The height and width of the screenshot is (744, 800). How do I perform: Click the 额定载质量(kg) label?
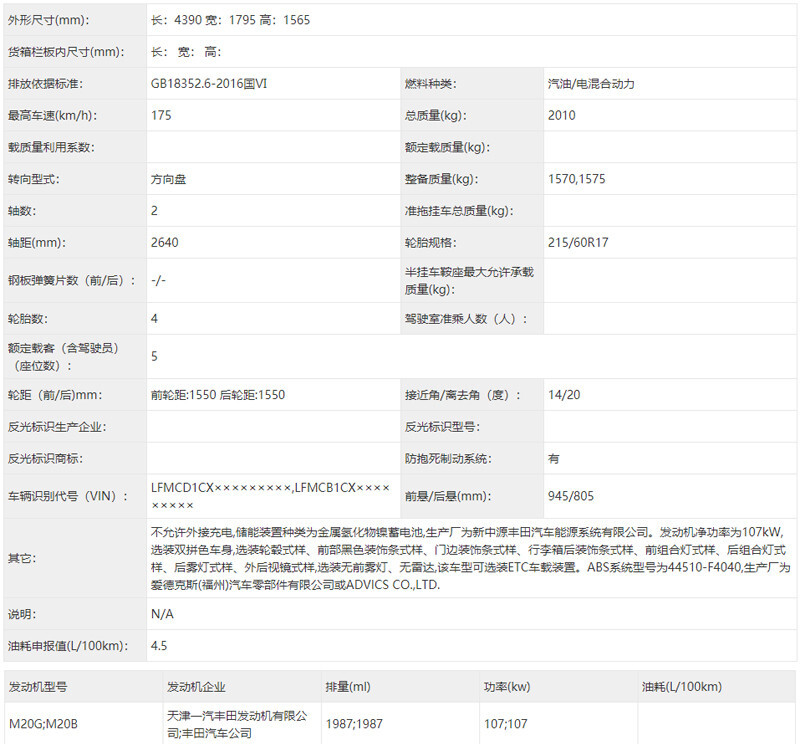click(x=447, y=147)
